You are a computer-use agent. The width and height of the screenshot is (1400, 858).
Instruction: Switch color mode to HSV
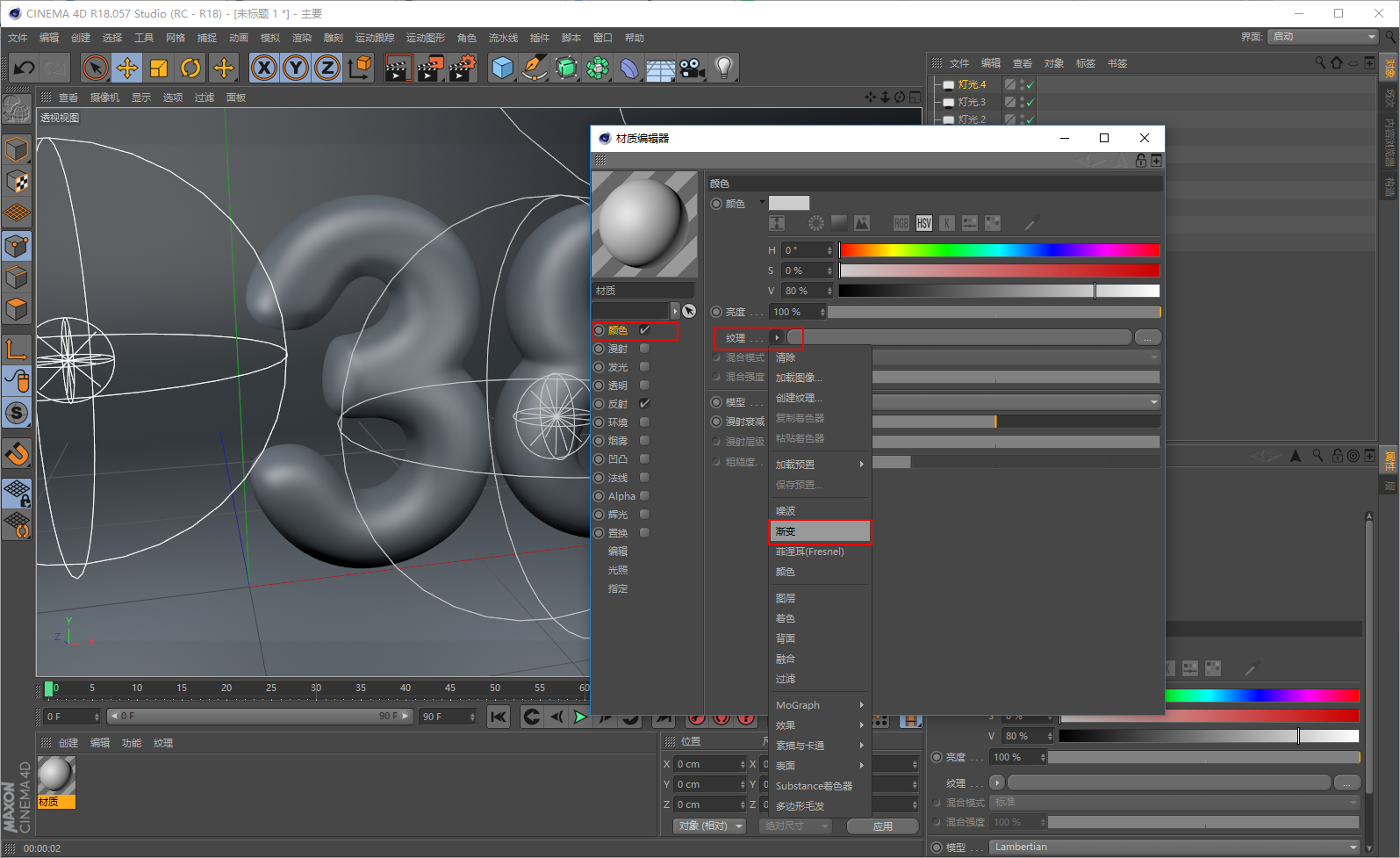coord(924,223)
